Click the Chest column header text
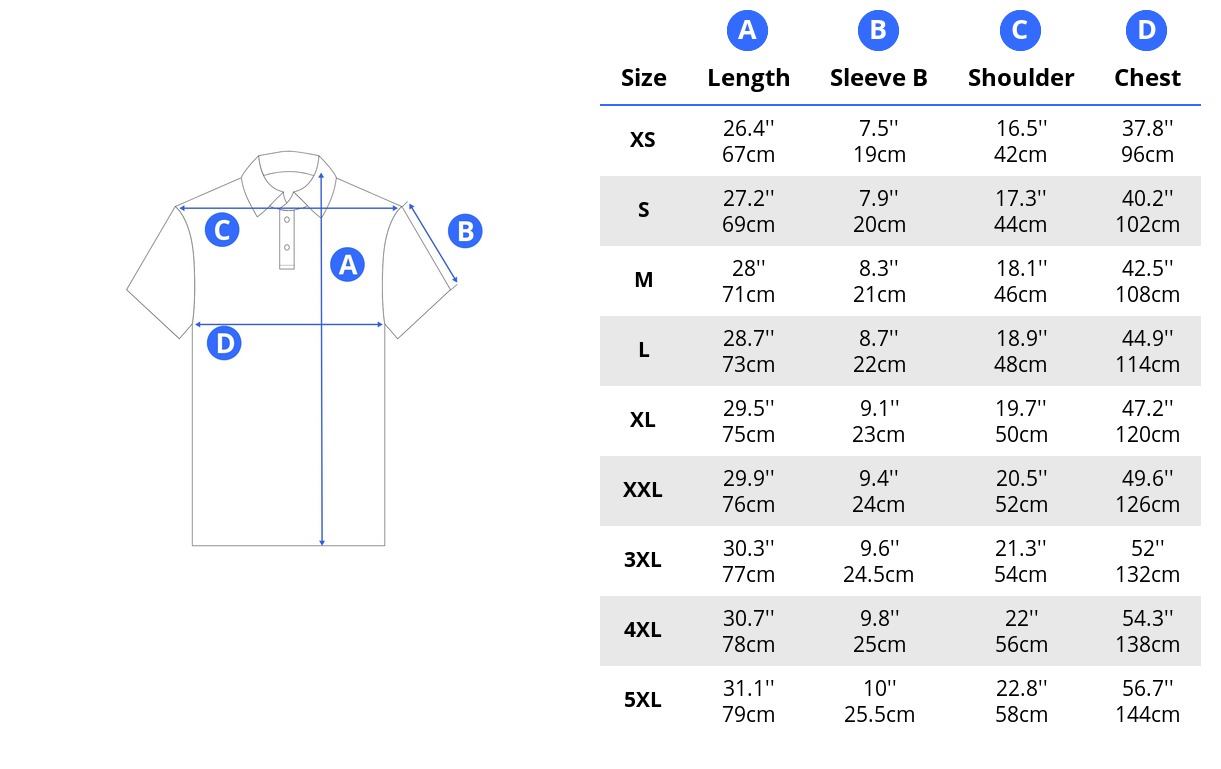The image size is (1221, 769). [x=1147, y=78]
